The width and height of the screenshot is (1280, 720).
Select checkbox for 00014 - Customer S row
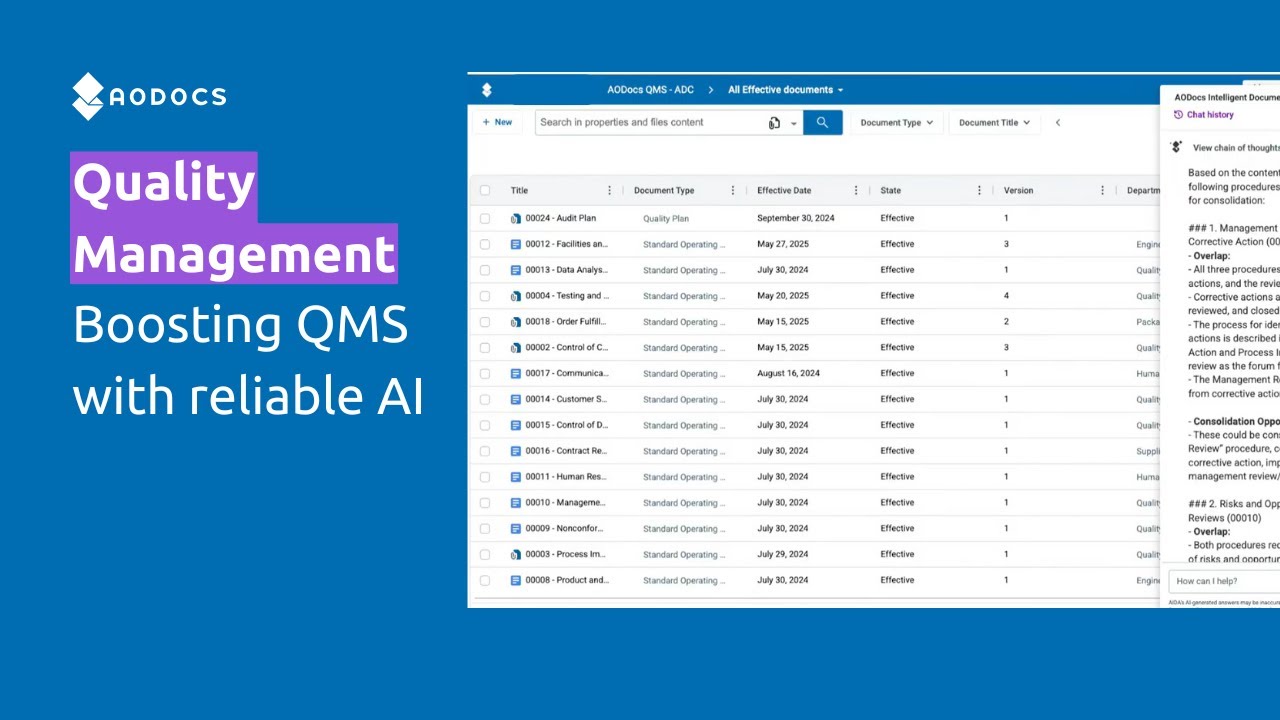click(485, 399)
